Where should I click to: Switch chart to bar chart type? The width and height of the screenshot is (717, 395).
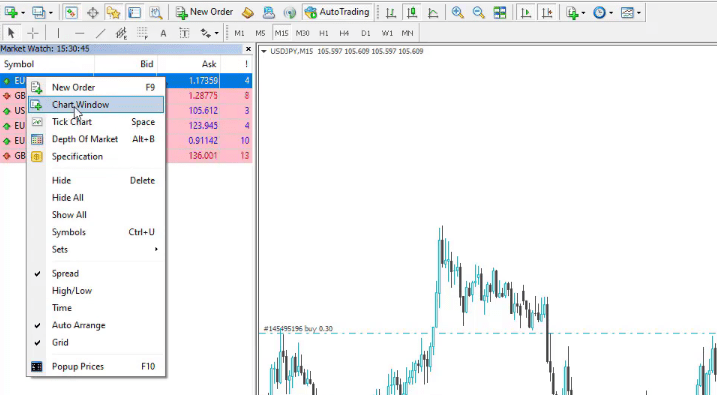[x=391, y=12]
